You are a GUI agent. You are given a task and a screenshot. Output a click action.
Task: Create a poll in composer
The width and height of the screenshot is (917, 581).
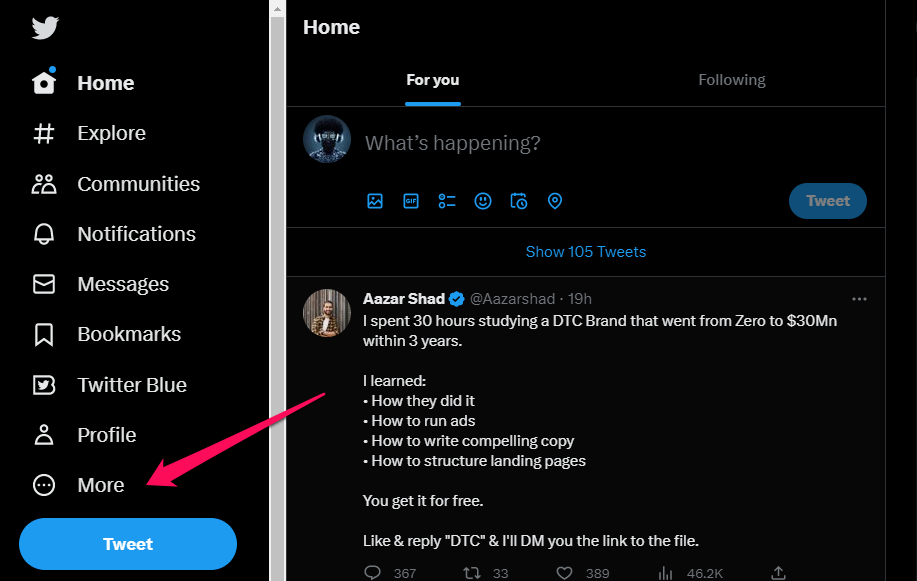point(447,201)
